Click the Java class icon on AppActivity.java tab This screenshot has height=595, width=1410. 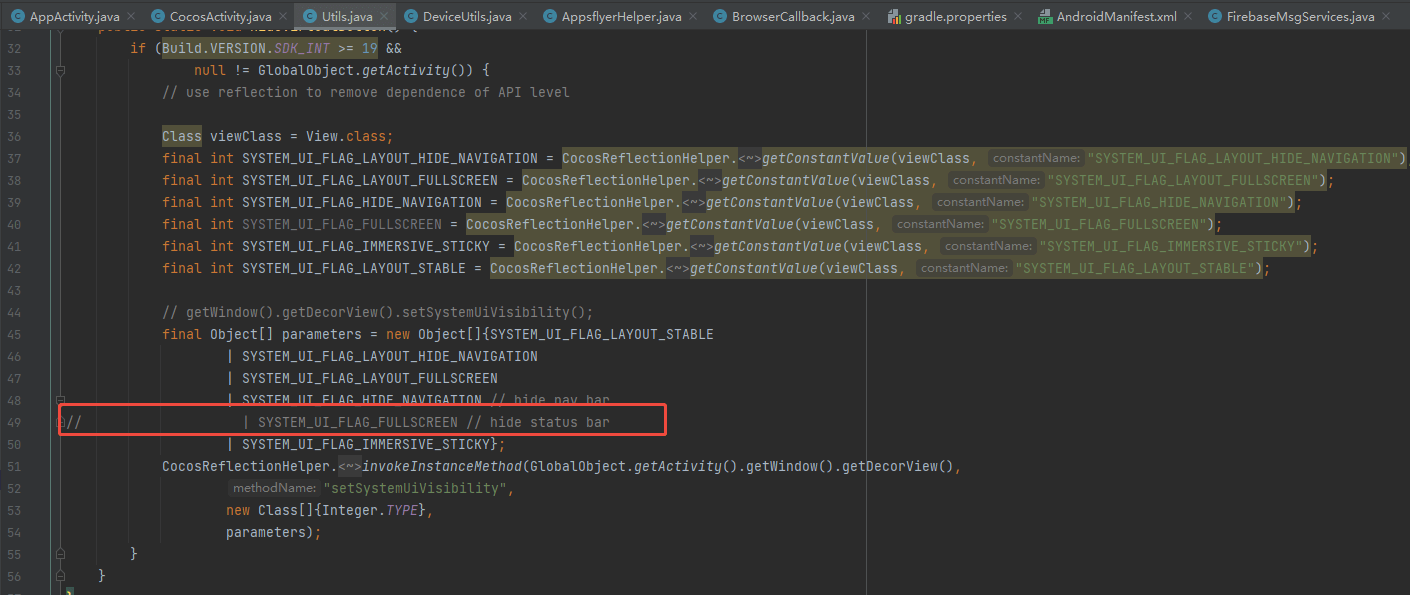18,17
